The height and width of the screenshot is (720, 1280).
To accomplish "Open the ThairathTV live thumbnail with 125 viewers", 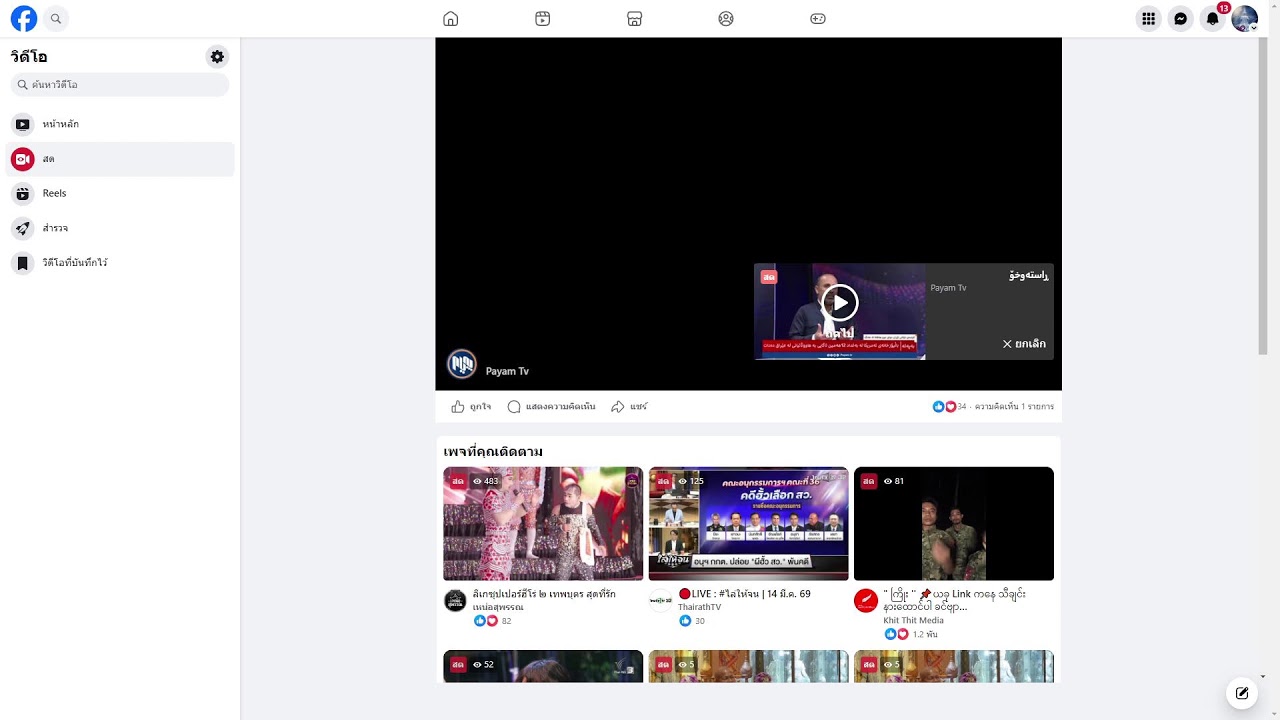I will [749, 523].
